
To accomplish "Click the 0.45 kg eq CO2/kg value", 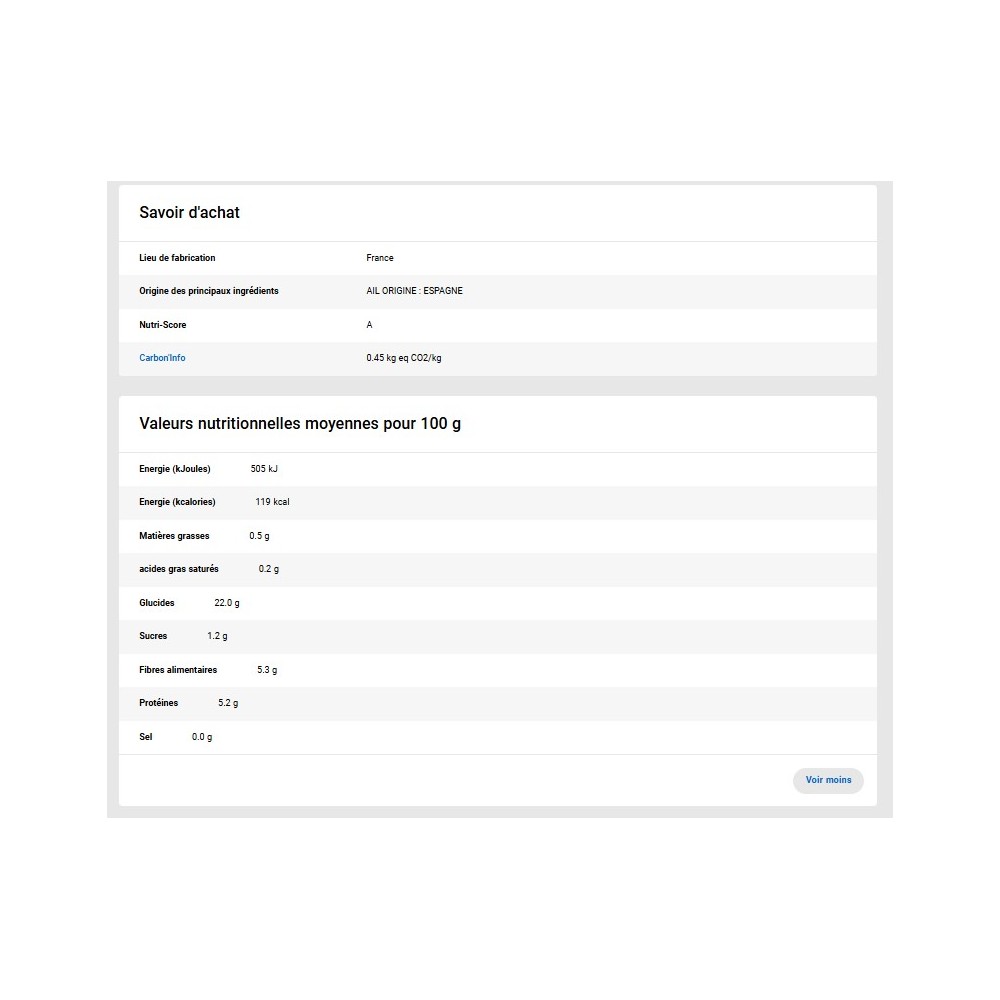I will (x=404, y=358).
